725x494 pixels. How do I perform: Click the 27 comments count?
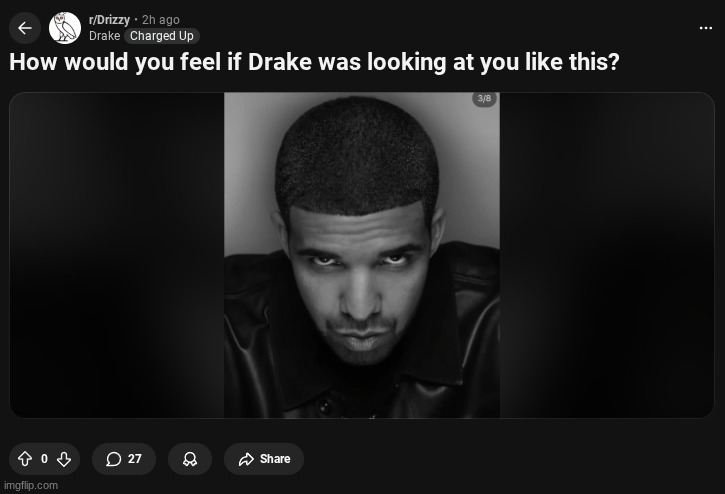135,459
